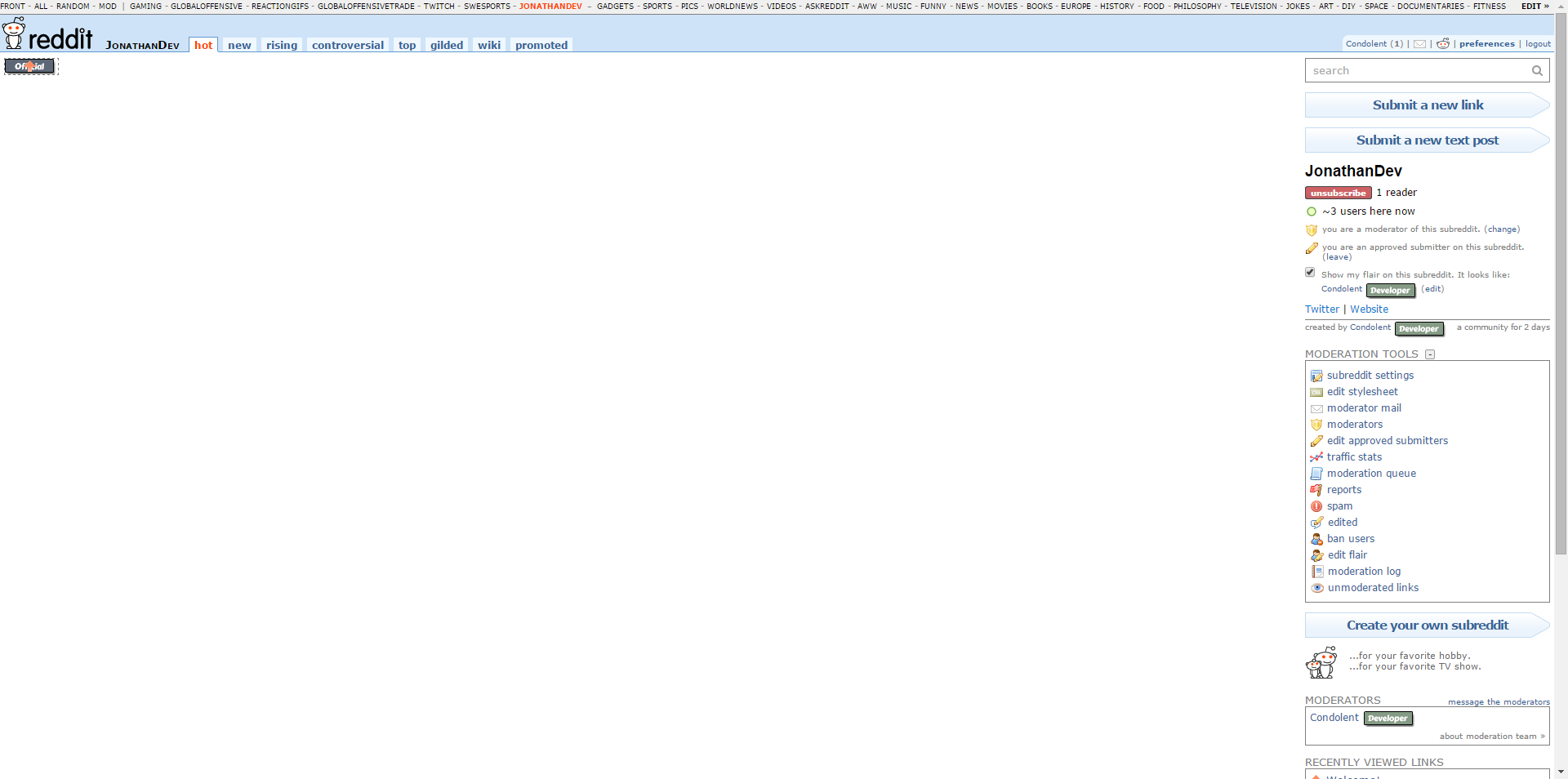The width and height of the screenshot is (1568, 779).
Task: Click edit approved submitters pencil icon
Action: coord(1316,441)
